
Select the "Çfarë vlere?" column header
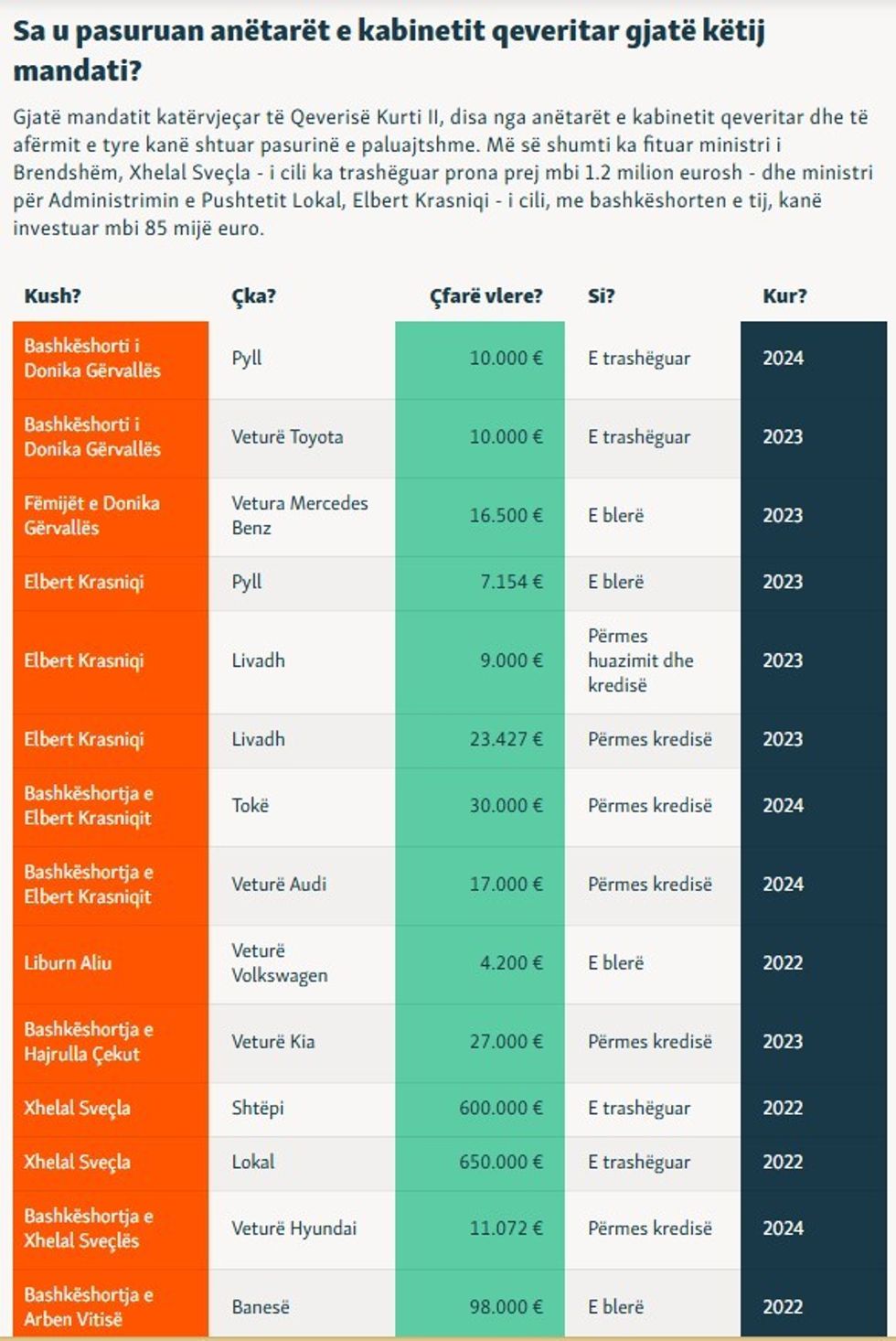[485, 296]
